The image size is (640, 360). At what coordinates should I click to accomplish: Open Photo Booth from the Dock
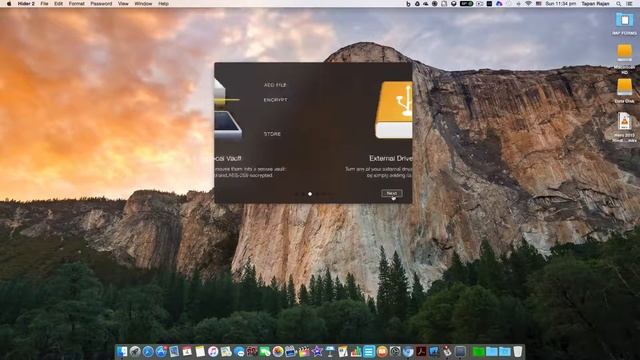251,351
